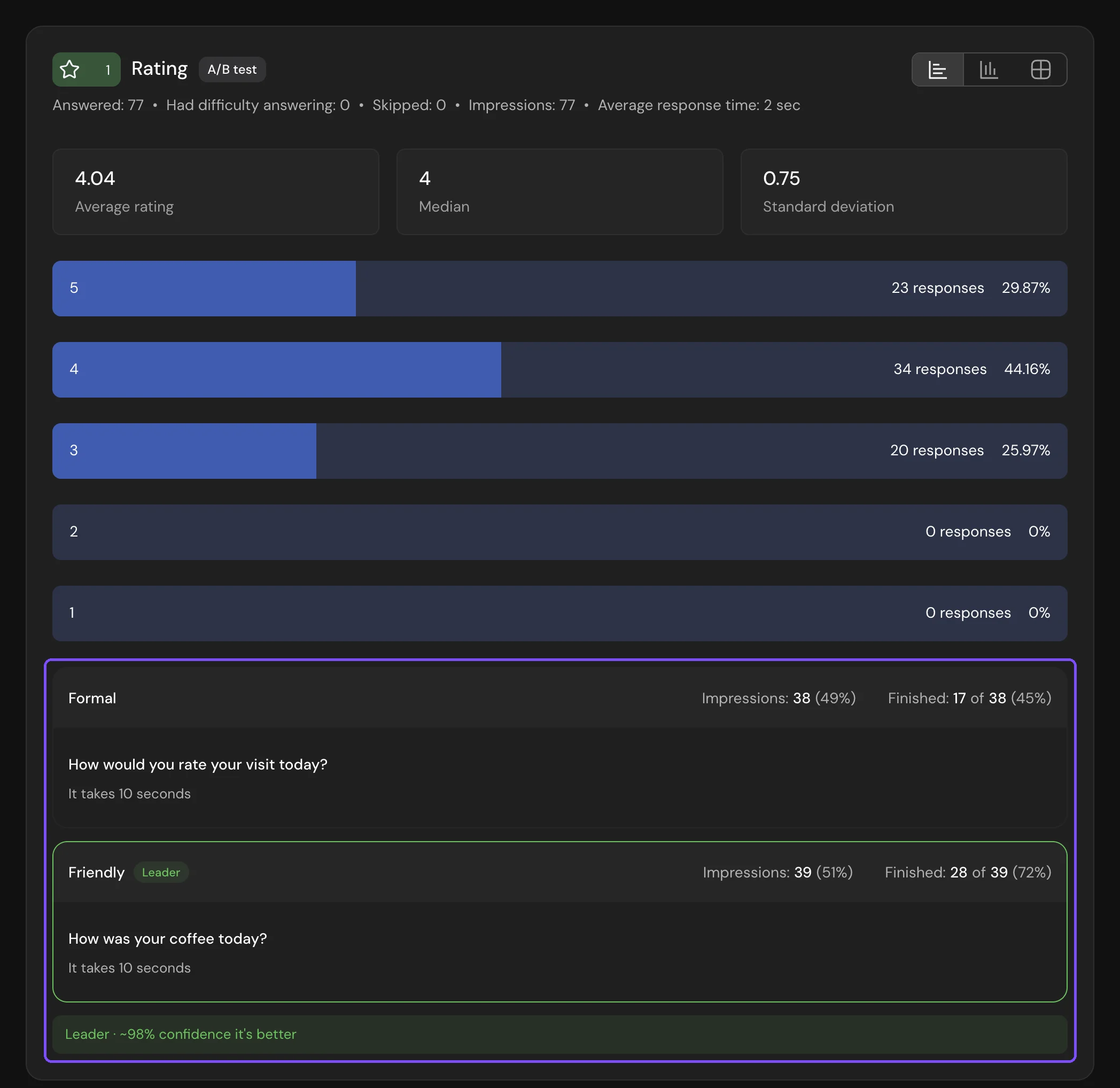This screenshot has width=1120, height=1088.
Task: Click the A/B test tag
Action: click(x=232, y=69)
